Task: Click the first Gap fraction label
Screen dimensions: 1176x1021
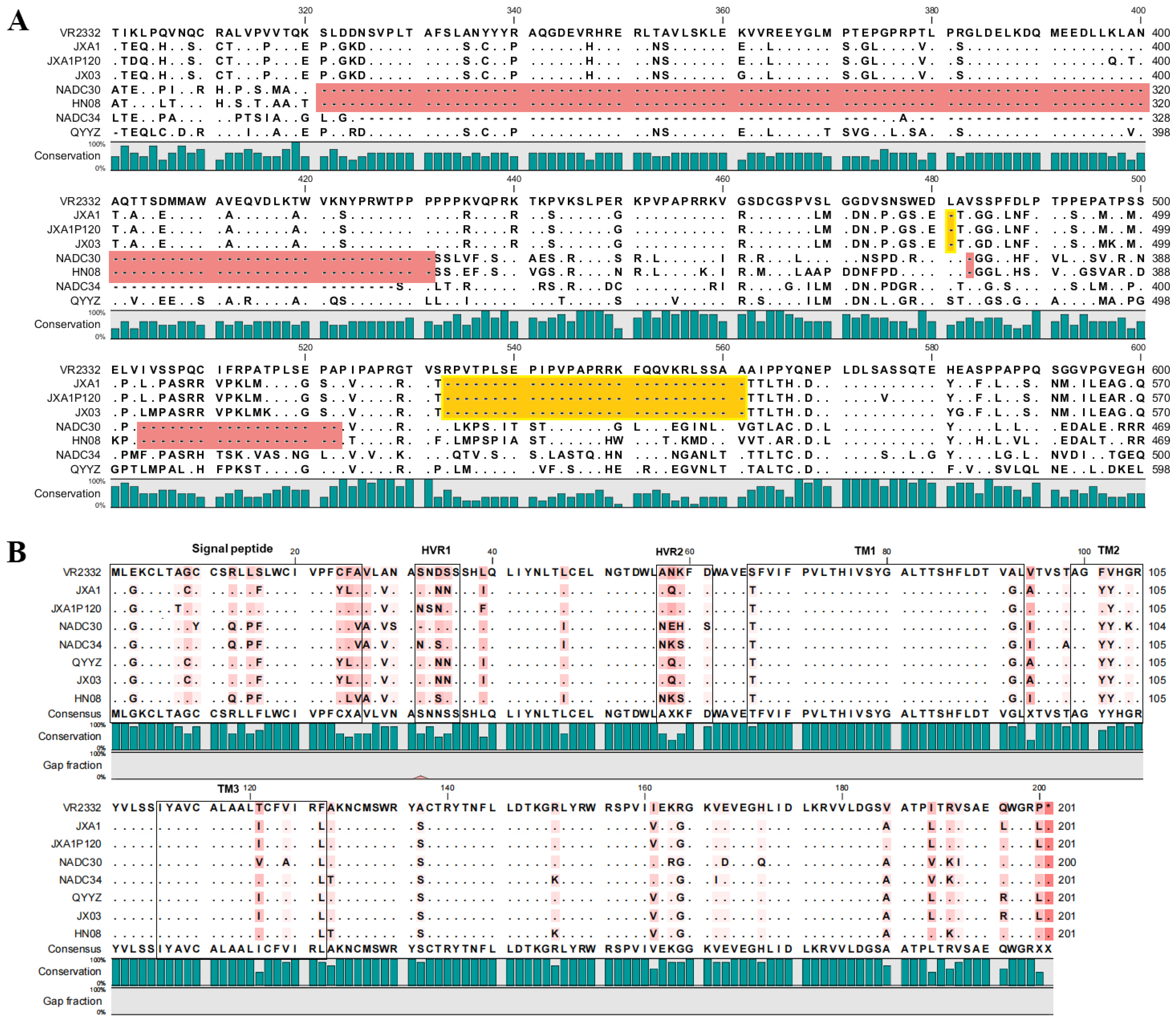Action: pyautogui.click(x=72, y=765)
